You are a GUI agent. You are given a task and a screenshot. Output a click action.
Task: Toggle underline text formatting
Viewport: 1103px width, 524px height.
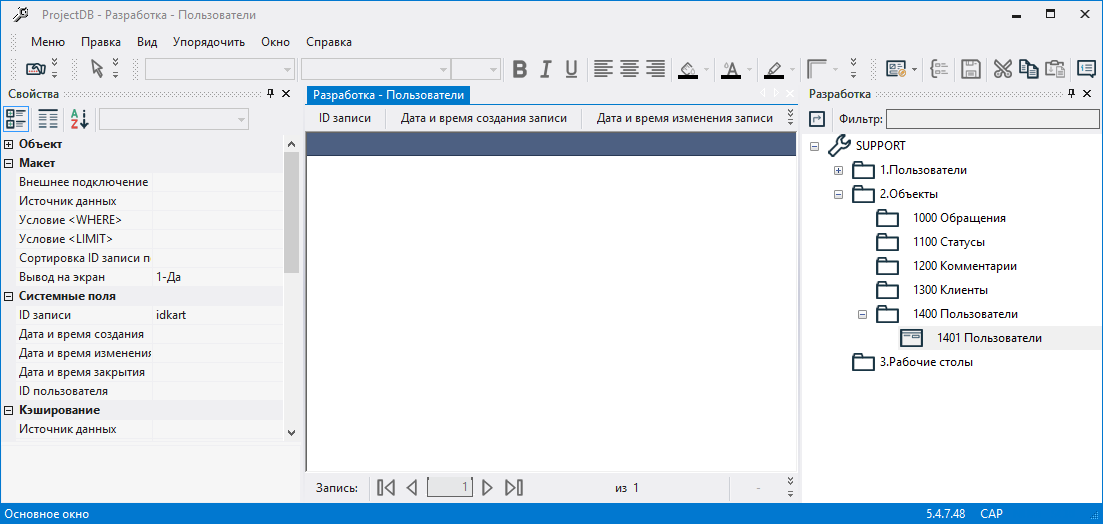pos(571,69)
